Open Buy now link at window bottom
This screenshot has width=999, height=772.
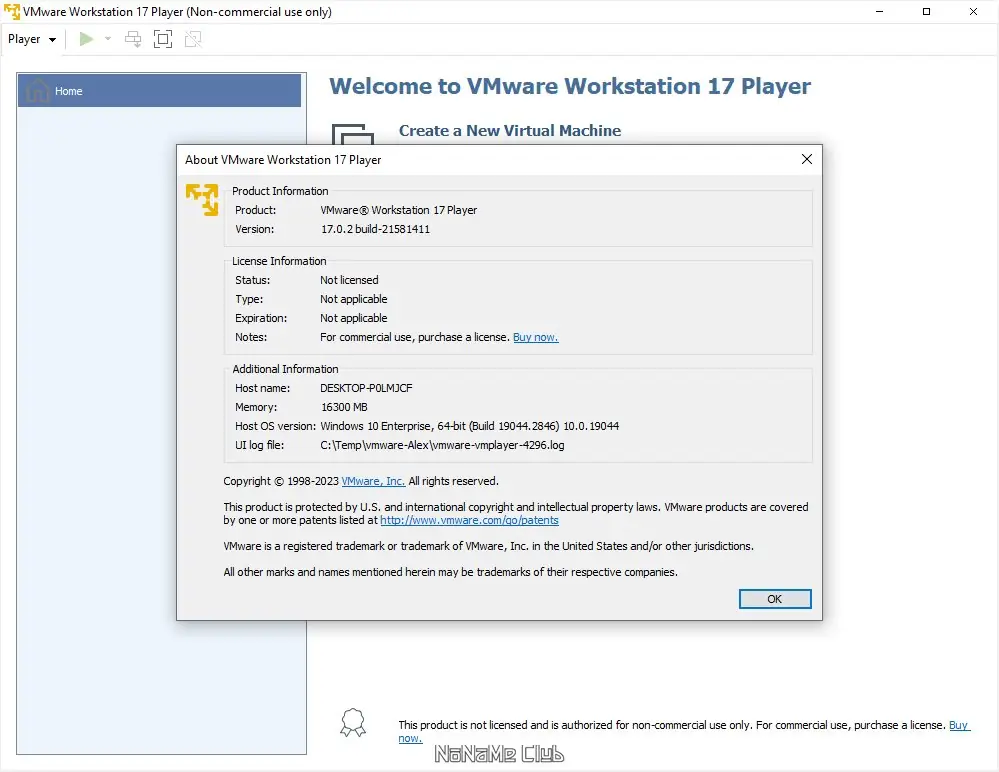click(959, 726)
